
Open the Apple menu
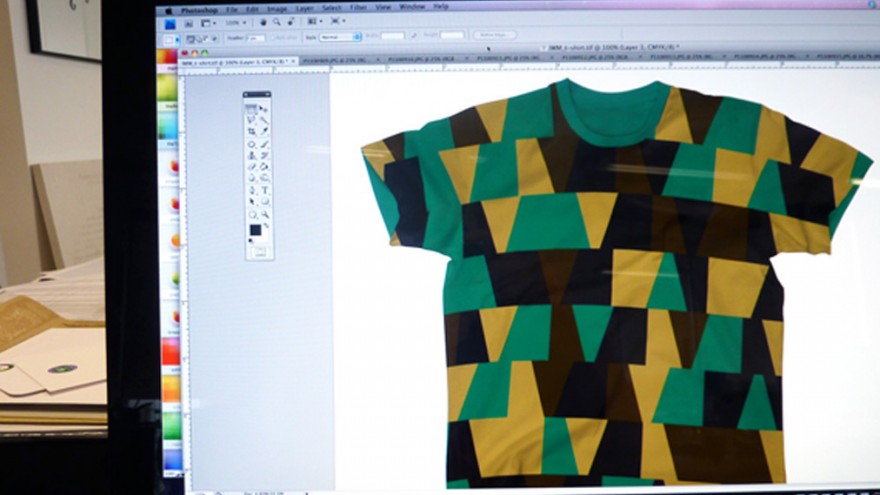(x=168, y=11)
